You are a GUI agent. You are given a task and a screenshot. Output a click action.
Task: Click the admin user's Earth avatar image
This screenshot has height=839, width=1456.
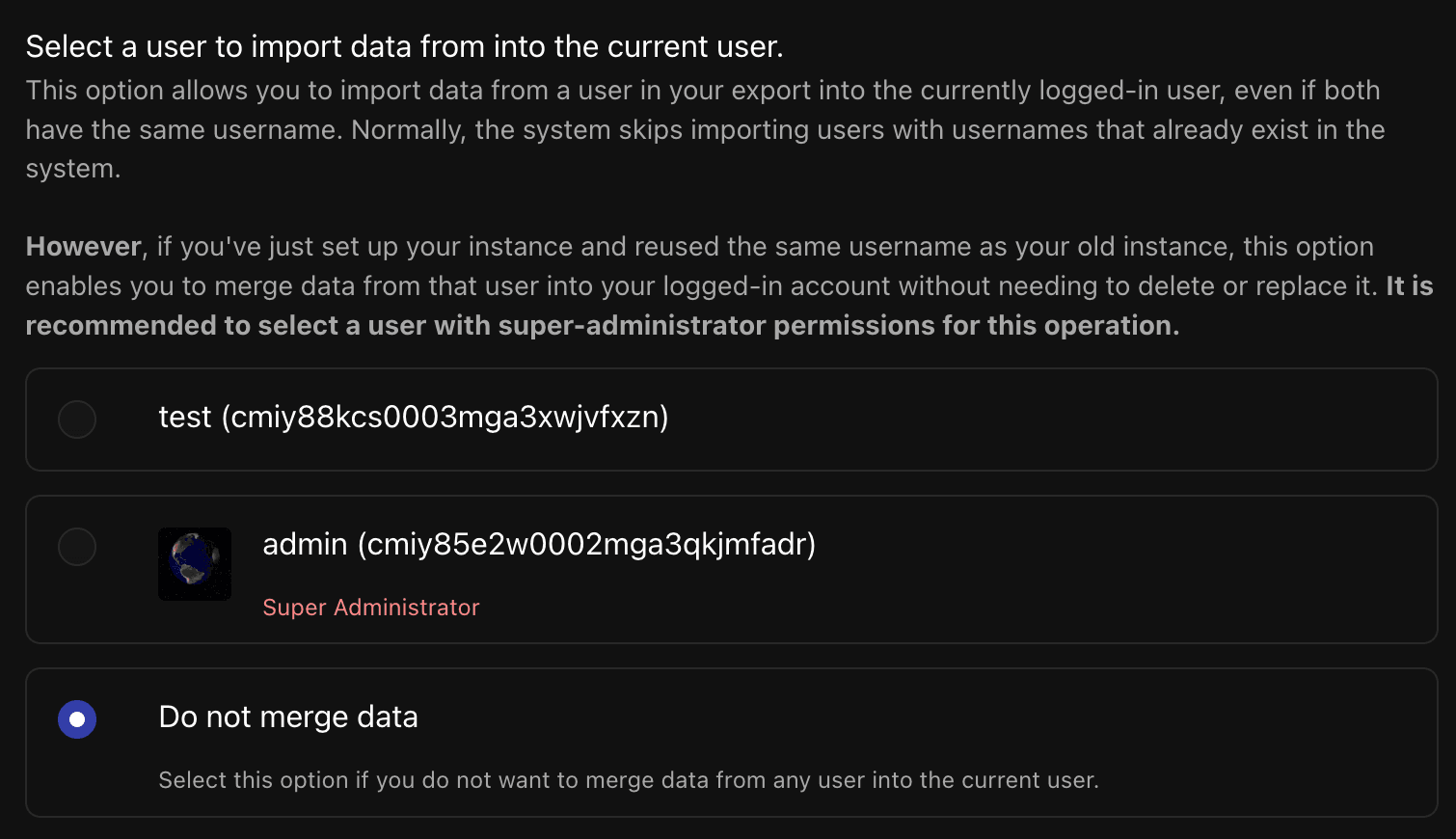[195, 564]
